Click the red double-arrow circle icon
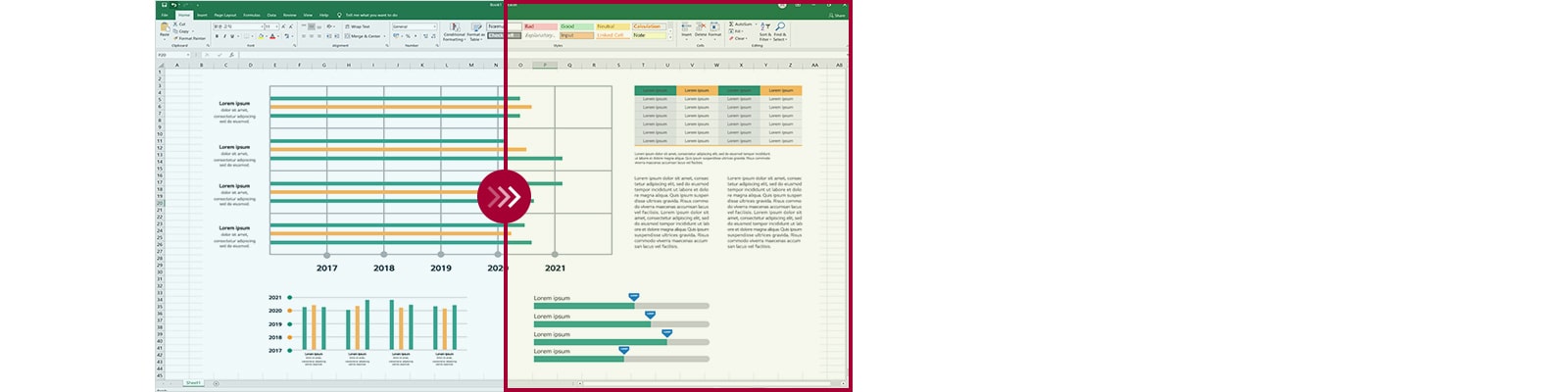Viewport: 1568px width, 392px height. click(504, 197)
